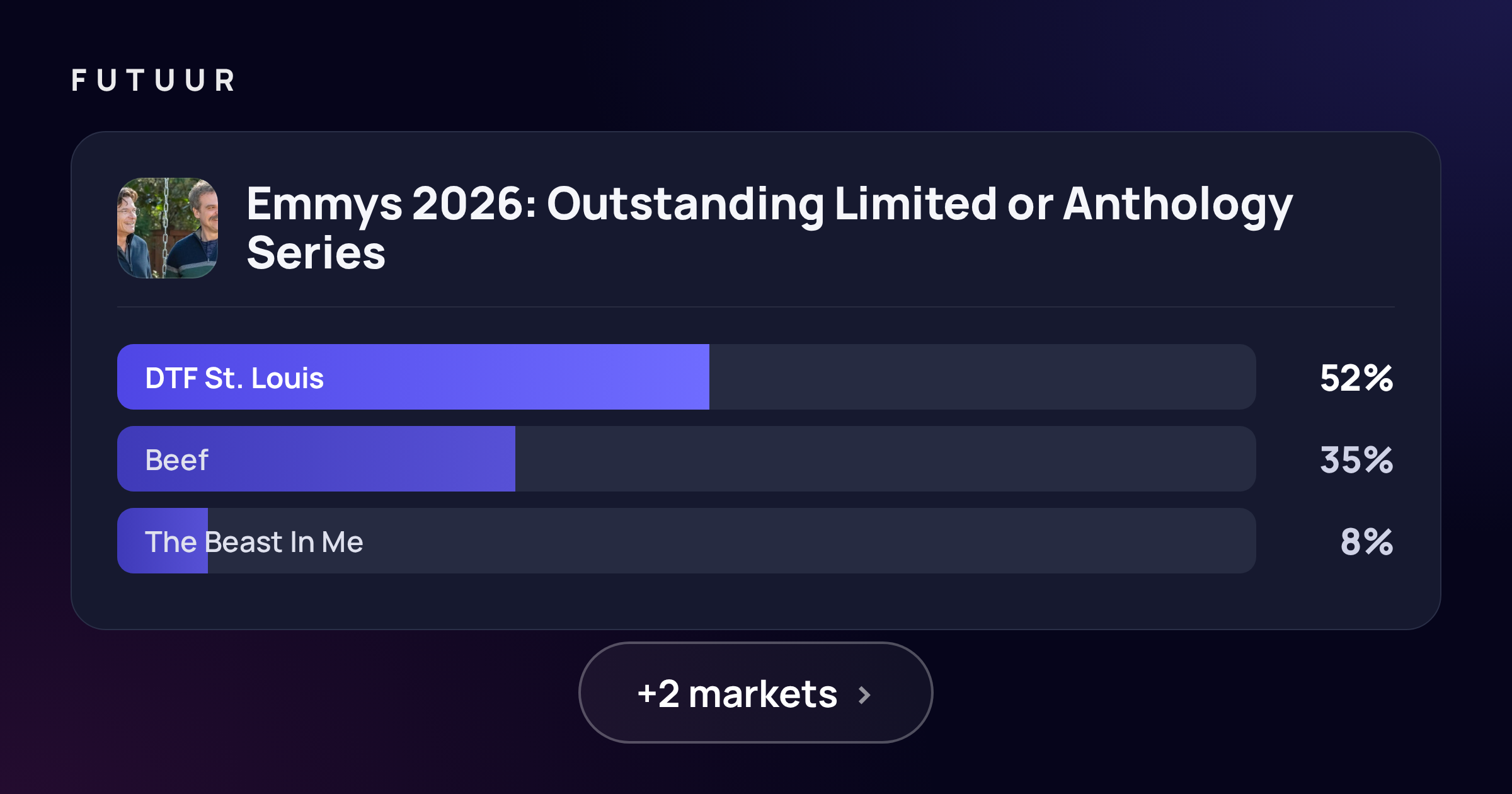
Task: Open the Emmys market thumbnail image
Action: point(168,228)
